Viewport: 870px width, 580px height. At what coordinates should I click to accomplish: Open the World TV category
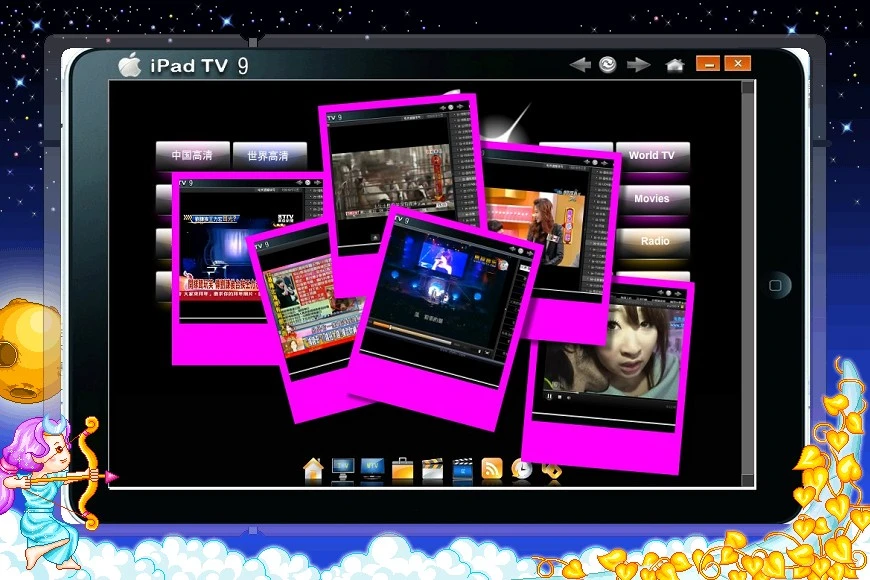[652, 155]
